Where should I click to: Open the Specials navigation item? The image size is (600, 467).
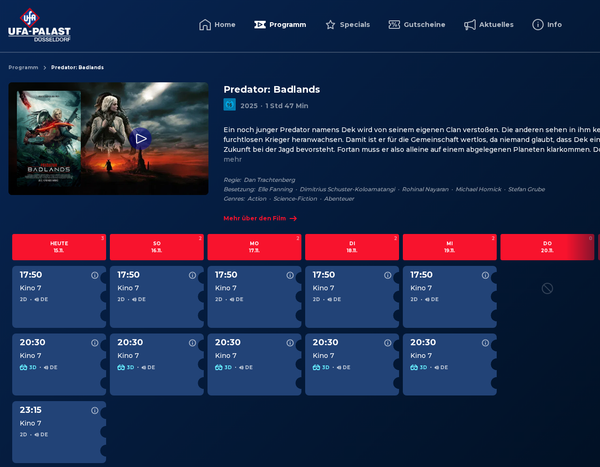pyautogui.click(x=347, y=24)
